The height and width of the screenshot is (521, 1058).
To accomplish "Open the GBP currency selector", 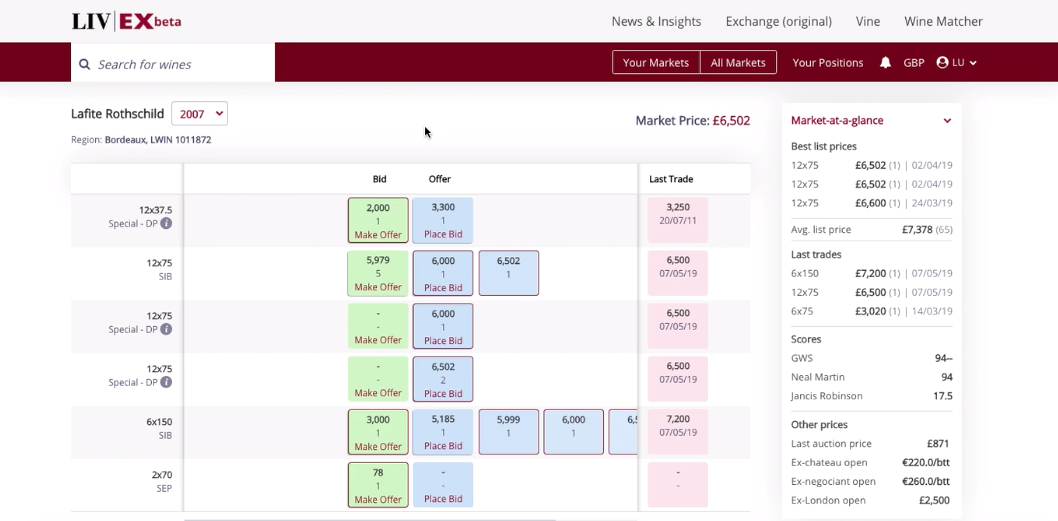I will [914, 63].
